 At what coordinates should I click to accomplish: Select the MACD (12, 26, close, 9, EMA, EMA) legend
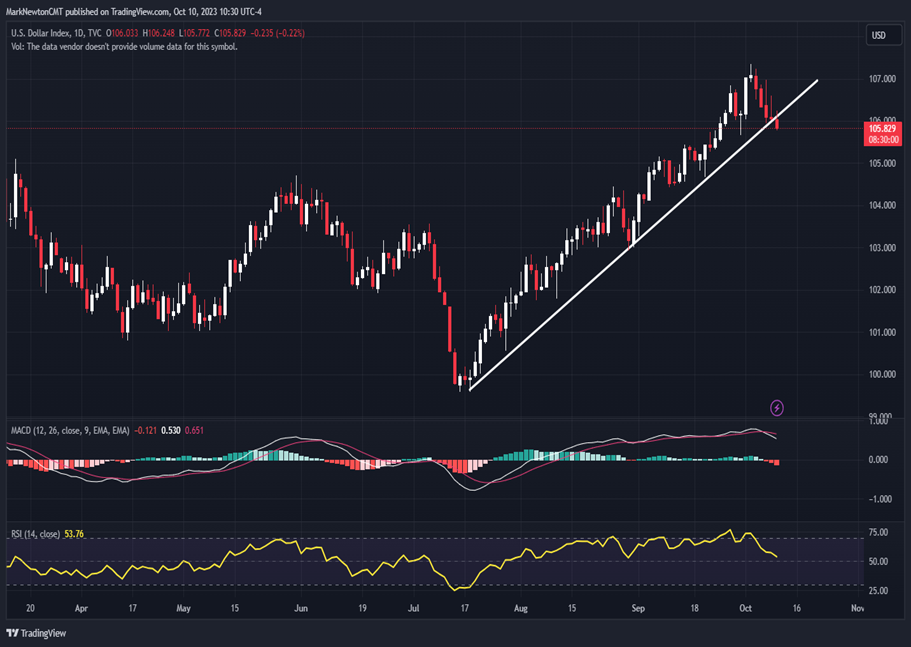tap(70, 430)
